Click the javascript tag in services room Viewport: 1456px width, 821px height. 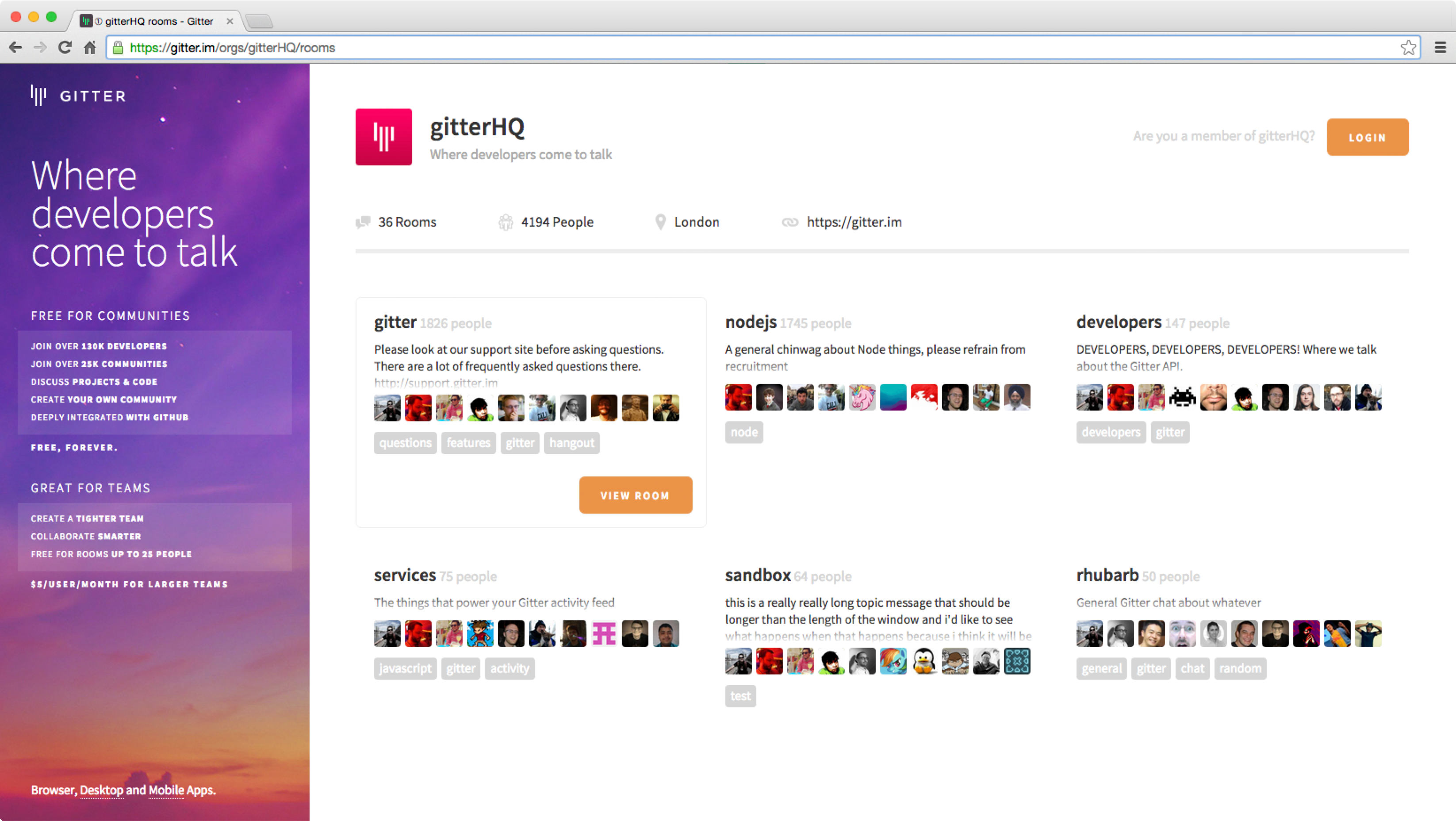coord(403,668)
